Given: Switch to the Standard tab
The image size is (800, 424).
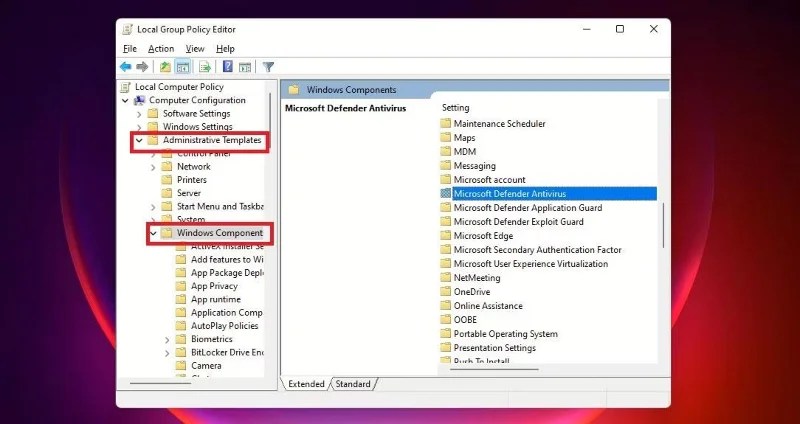Looking at the screenshot, I should coord(353,384).
